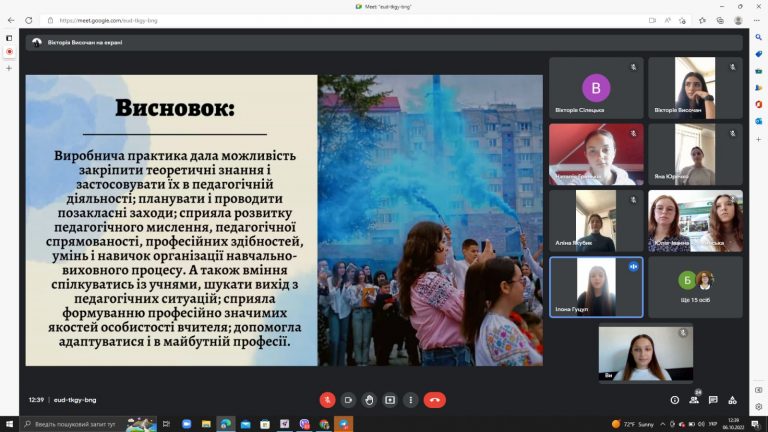768x432 pixels.
Task: Toggle the microphone mute button
Action: [x=327, y=400]
